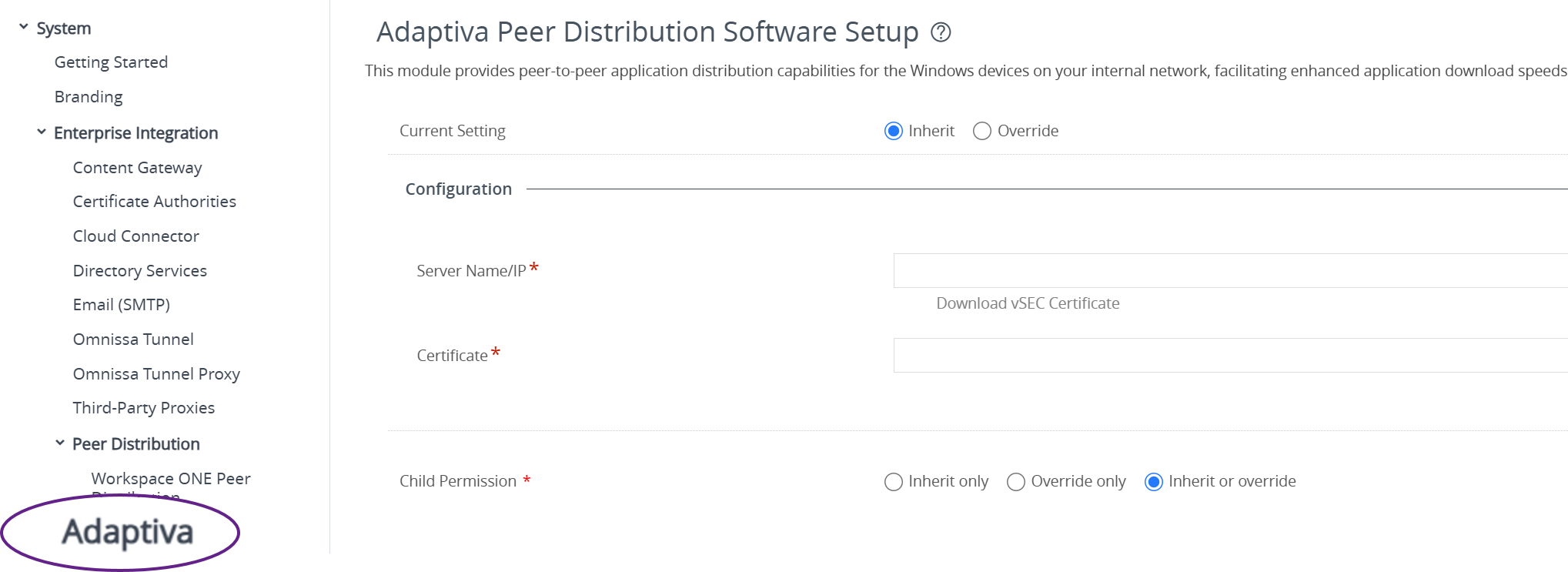Collapse the System section chevron
The height and width of the screenshot is (572, 1568).
point(24,28)
